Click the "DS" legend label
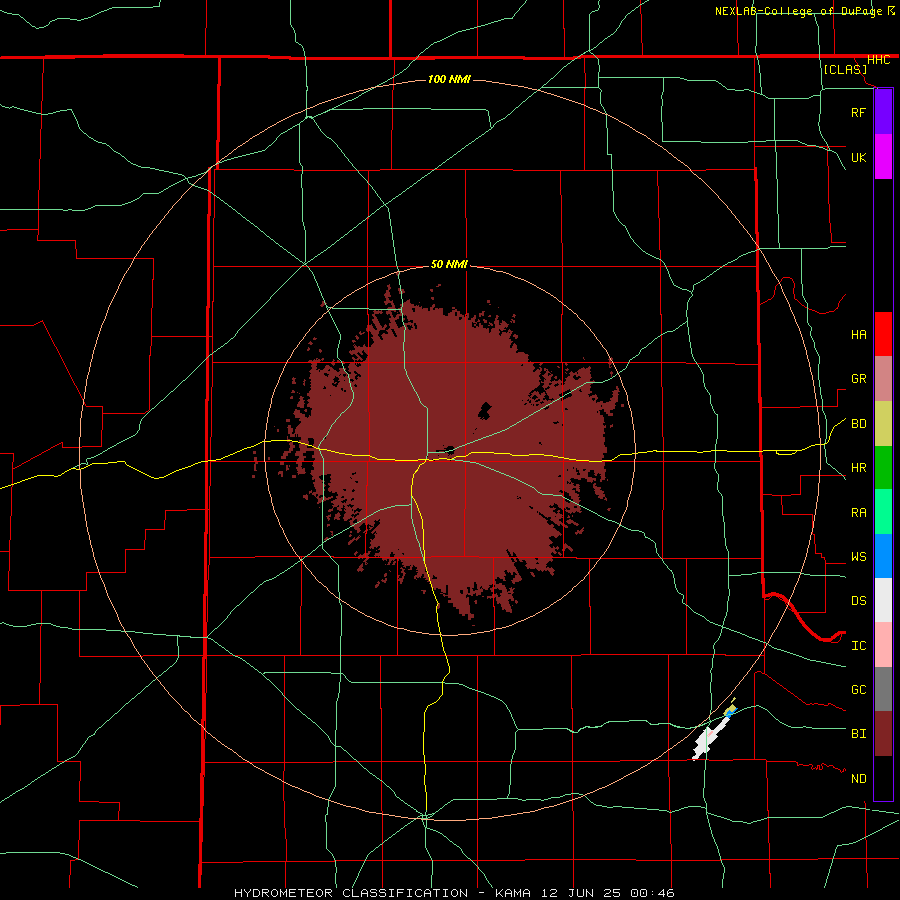The height and width of the screenshot is (900, 900). (858, 600)
